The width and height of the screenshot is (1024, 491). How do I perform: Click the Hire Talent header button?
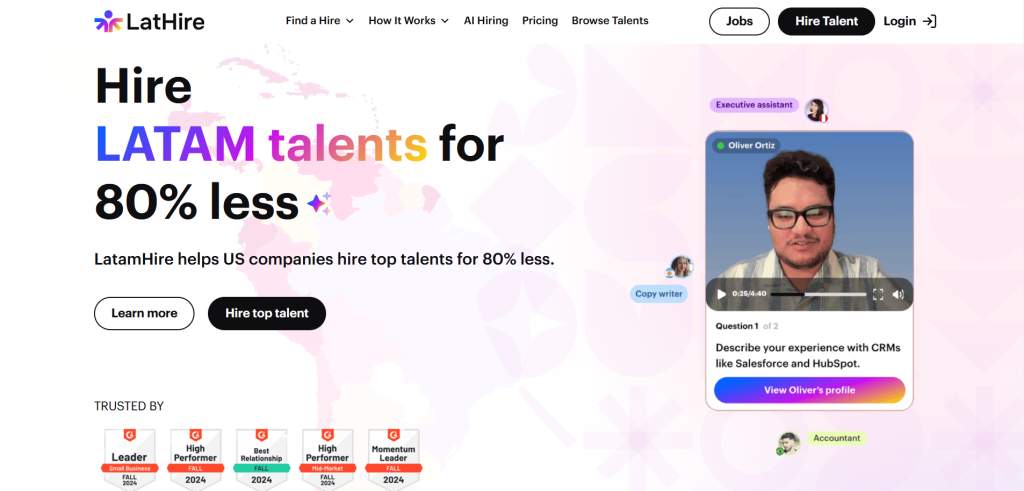(x=826, y=21)
